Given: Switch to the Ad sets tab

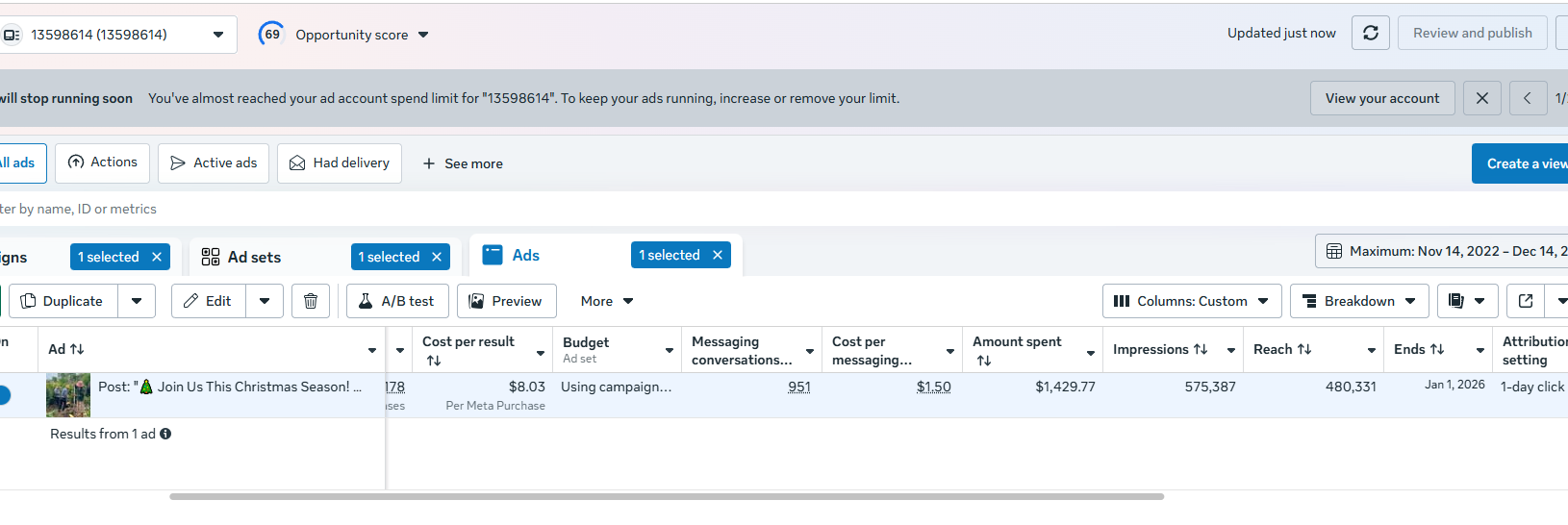Looking at the screenshot, I should point(254,257).
